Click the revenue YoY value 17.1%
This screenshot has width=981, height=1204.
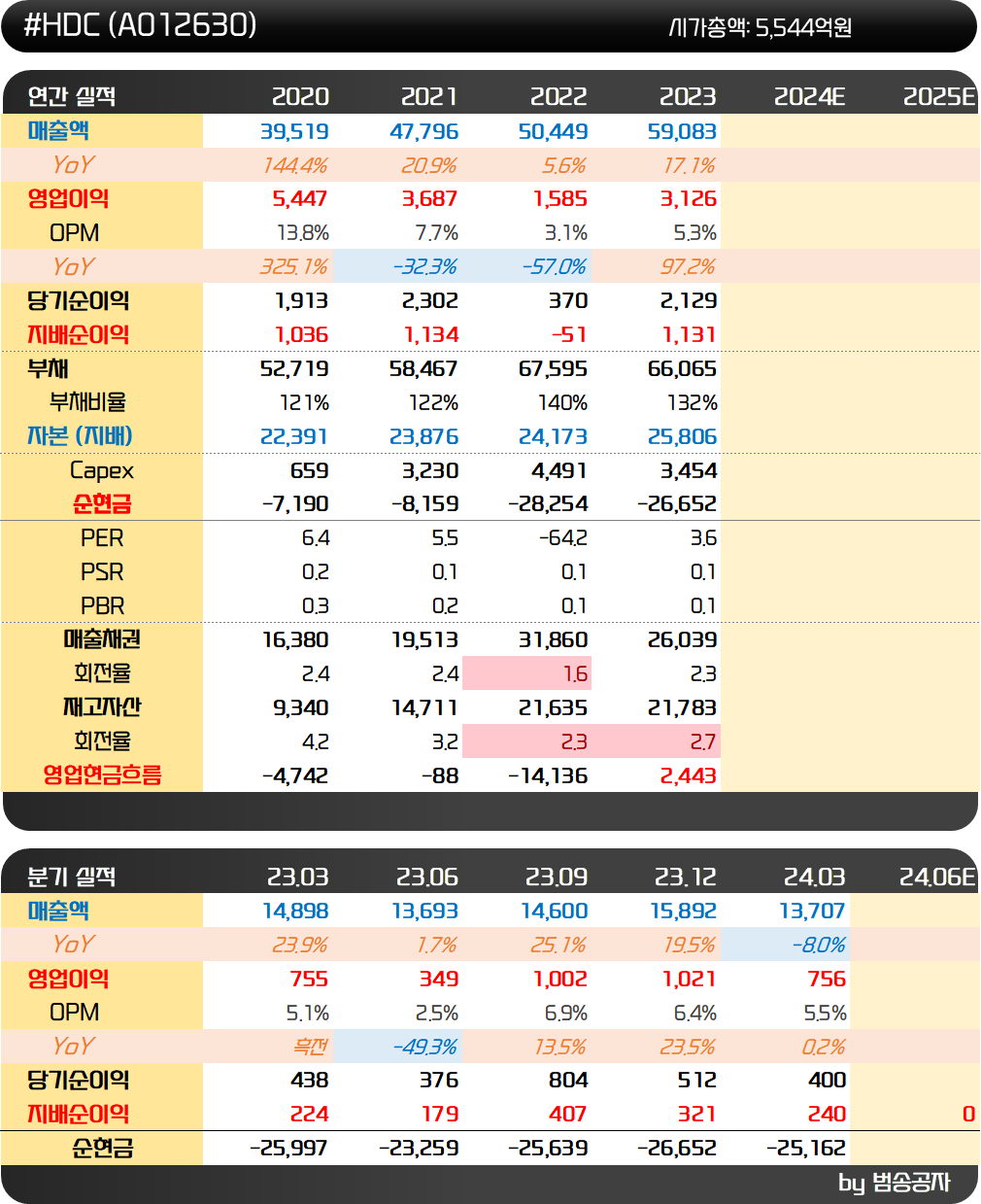(690, 165)
